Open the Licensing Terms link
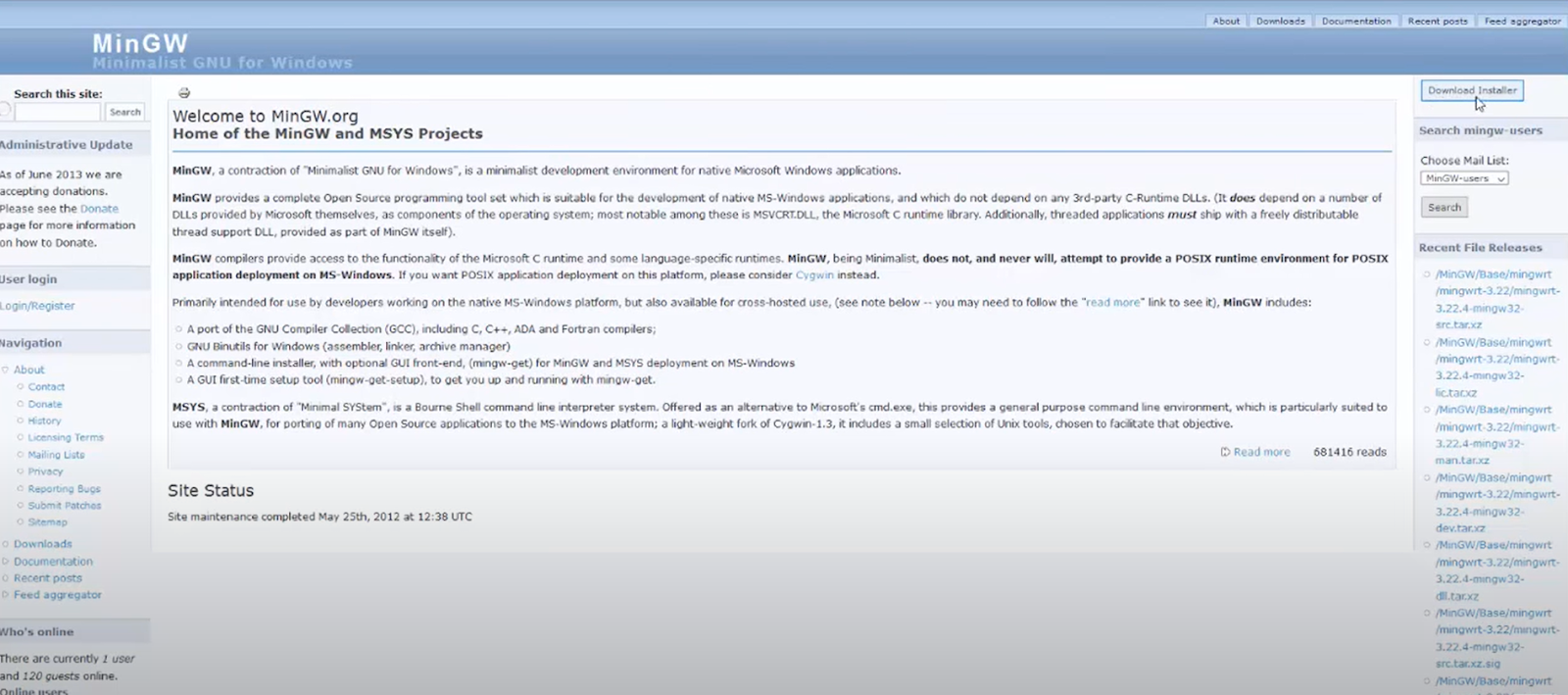This screenshot has height=695, width=1568. click(66, 437)
